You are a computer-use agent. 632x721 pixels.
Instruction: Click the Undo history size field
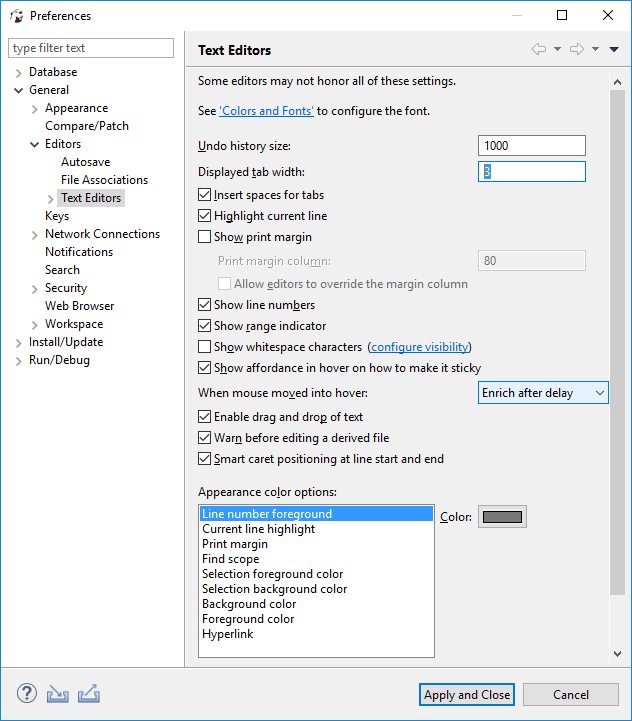click(x=532, y=146)
